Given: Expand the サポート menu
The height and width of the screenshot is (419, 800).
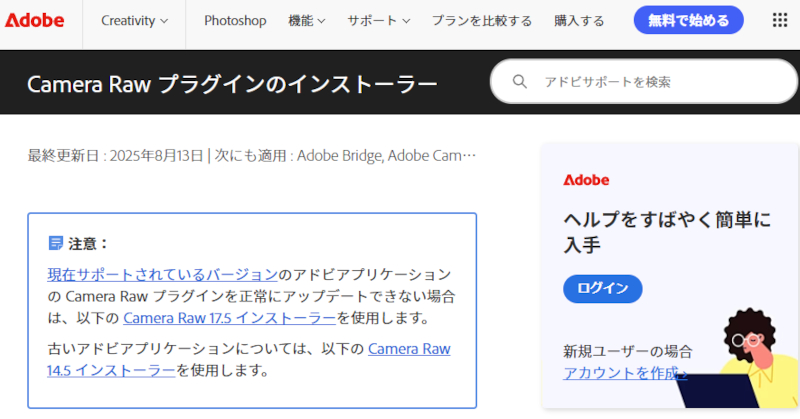Looking at the screenshot, I should coord(379,20).
